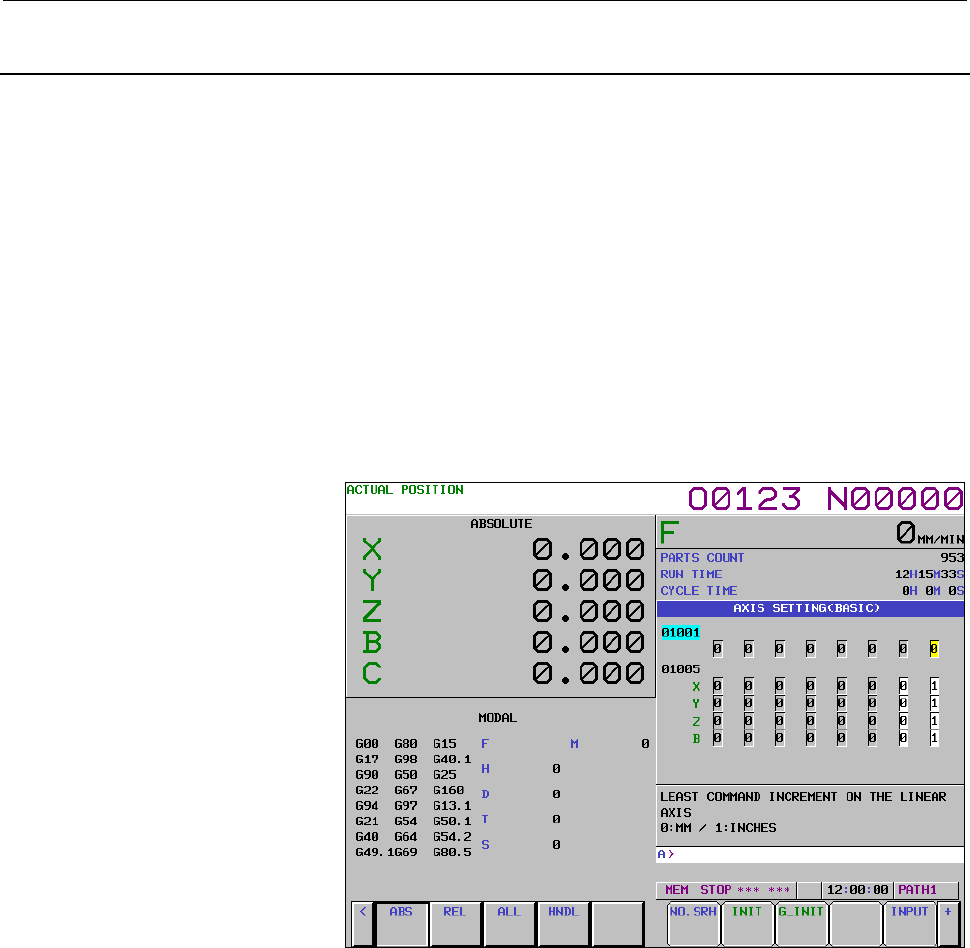Select the ABS soft key
970x948 pixels.
401,923
